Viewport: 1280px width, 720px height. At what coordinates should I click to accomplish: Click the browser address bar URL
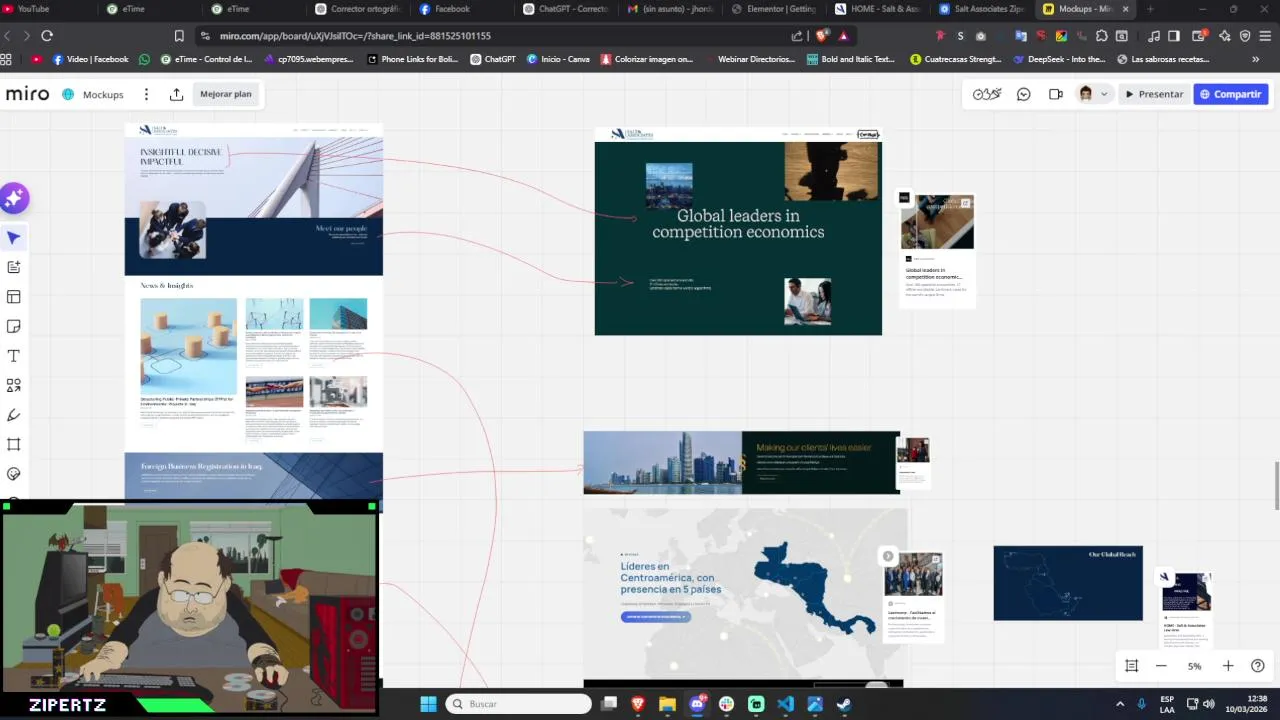[355, 35]
